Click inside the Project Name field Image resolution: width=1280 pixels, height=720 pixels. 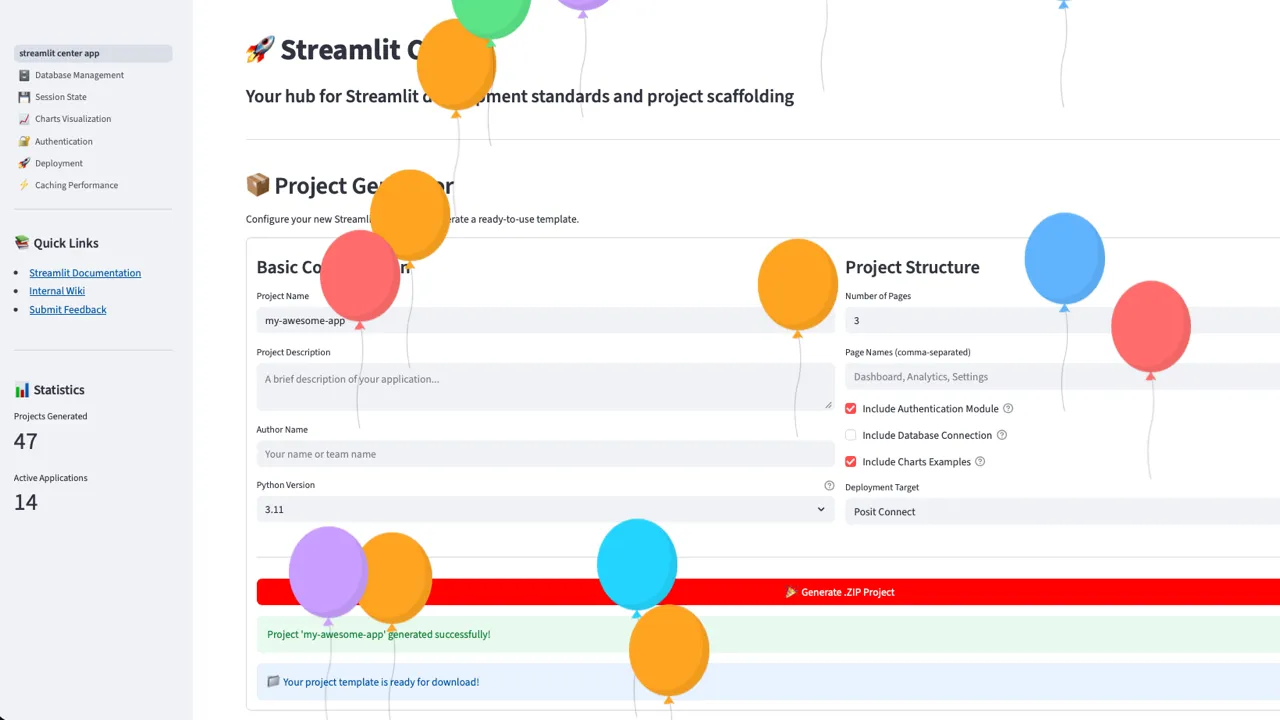(545, 320)
